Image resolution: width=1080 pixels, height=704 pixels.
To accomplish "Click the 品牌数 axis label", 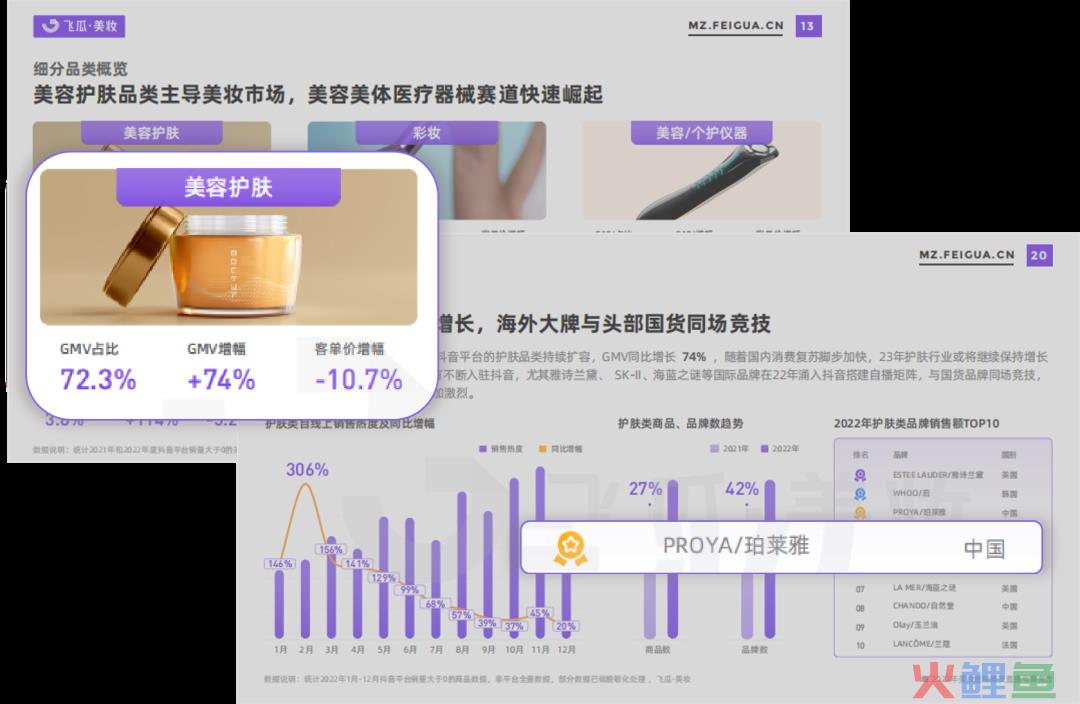I will (x=754, y=650).
